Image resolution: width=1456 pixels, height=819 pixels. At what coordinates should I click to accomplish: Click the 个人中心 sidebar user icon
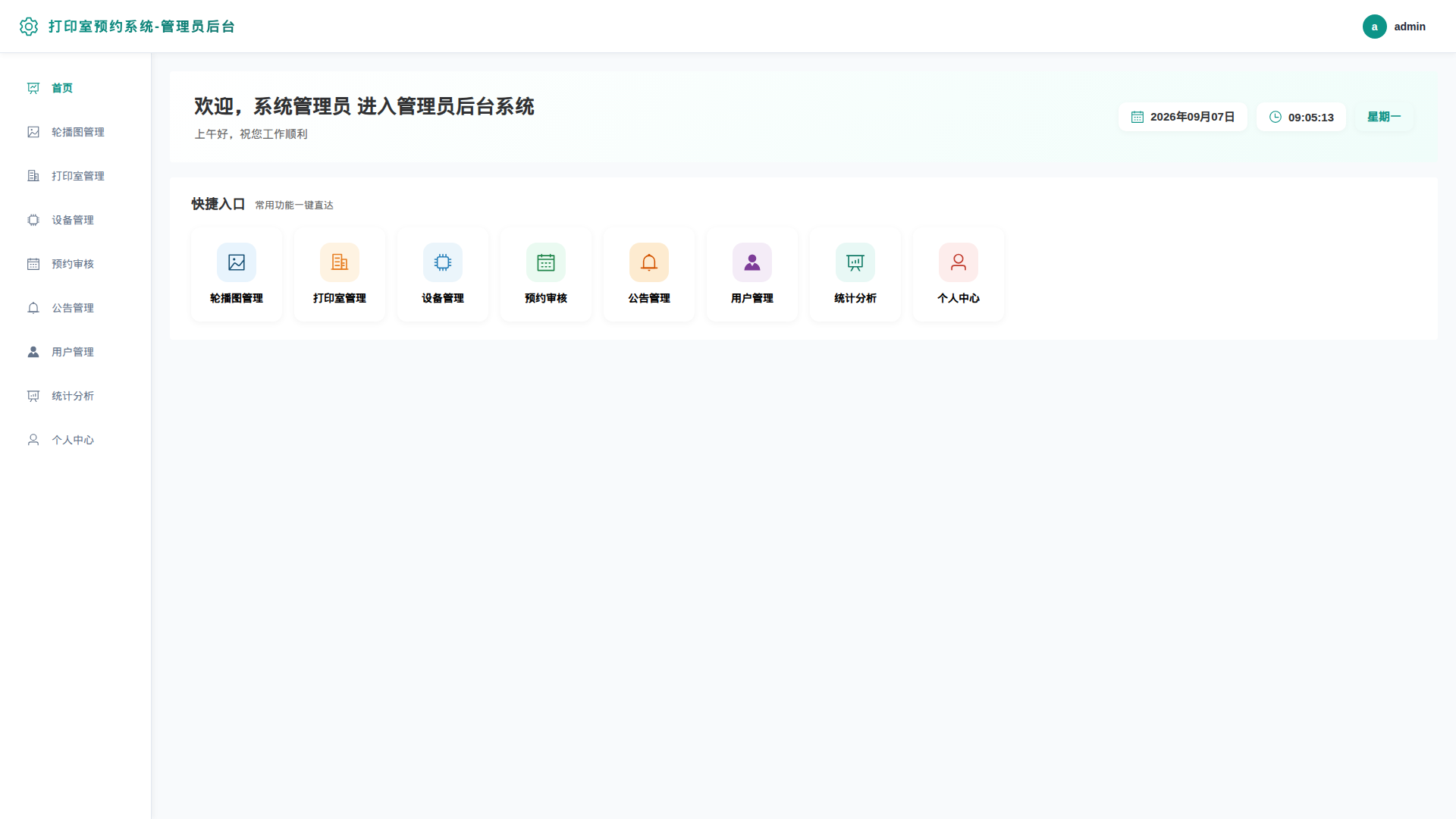coord(33,440)
